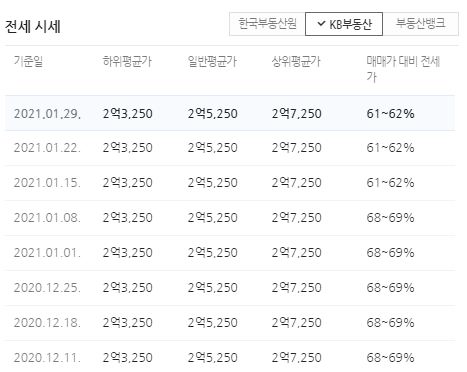The width and height of the screenshot is (467, 372).
Task: Click the 일반평균가 column header
Action: [x=212, y=61]
